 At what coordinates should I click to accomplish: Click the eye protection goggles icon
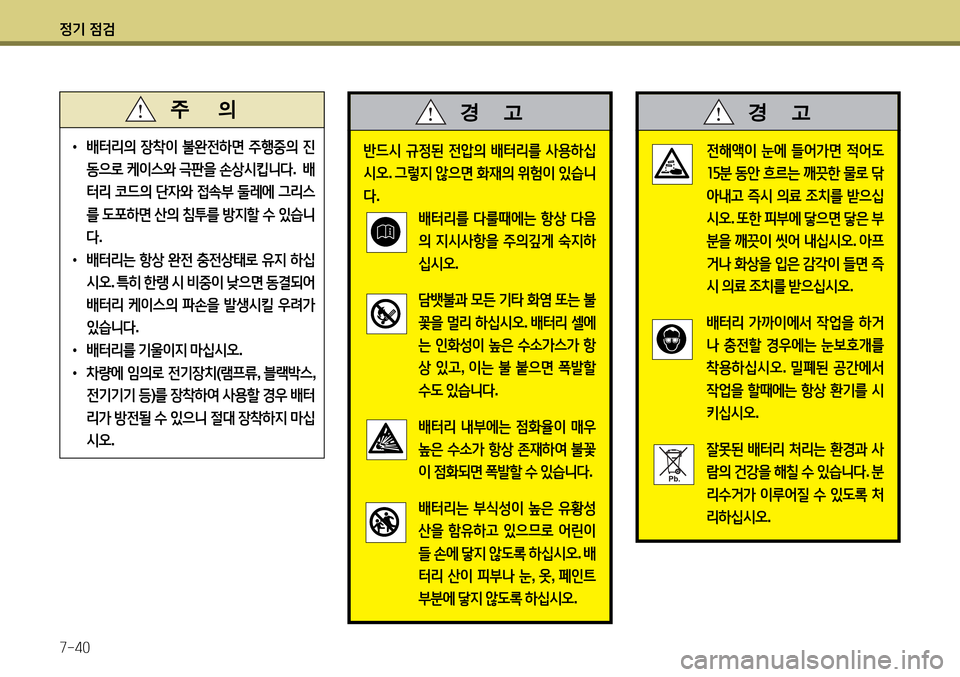click(x=672, y=339)
